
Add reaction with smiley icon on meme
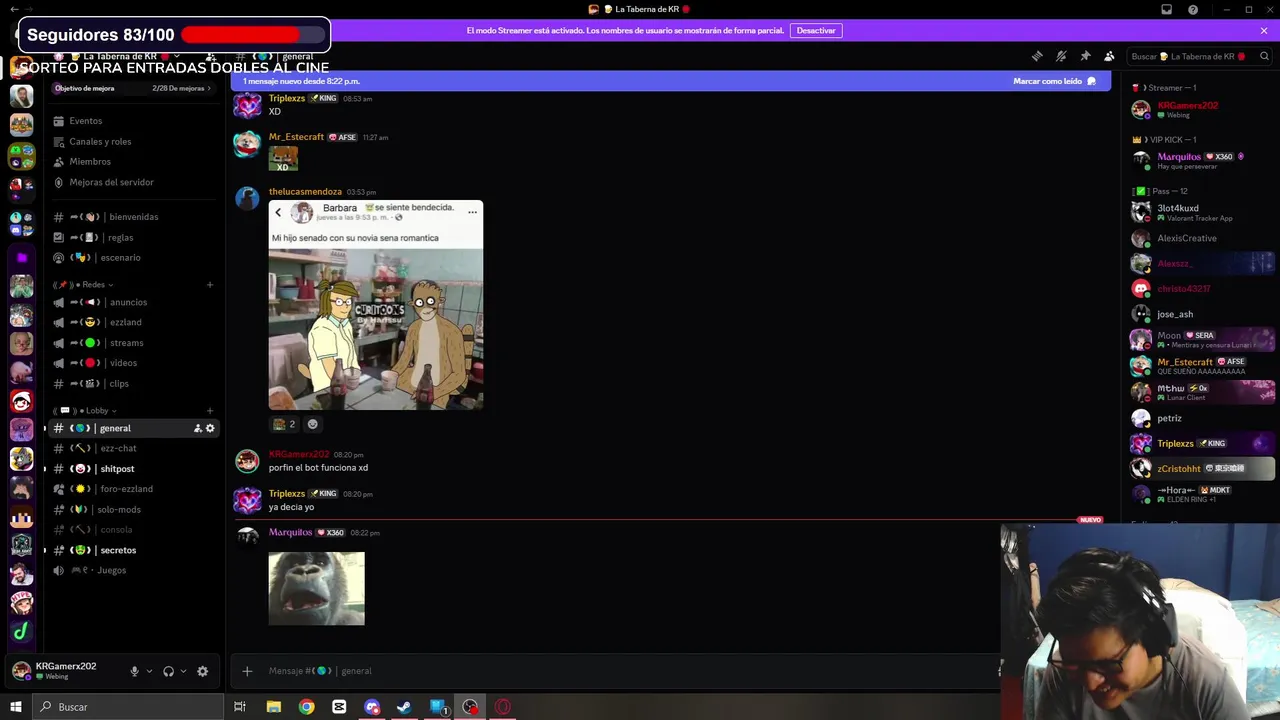pyautogui.click(x=312, y=424)
